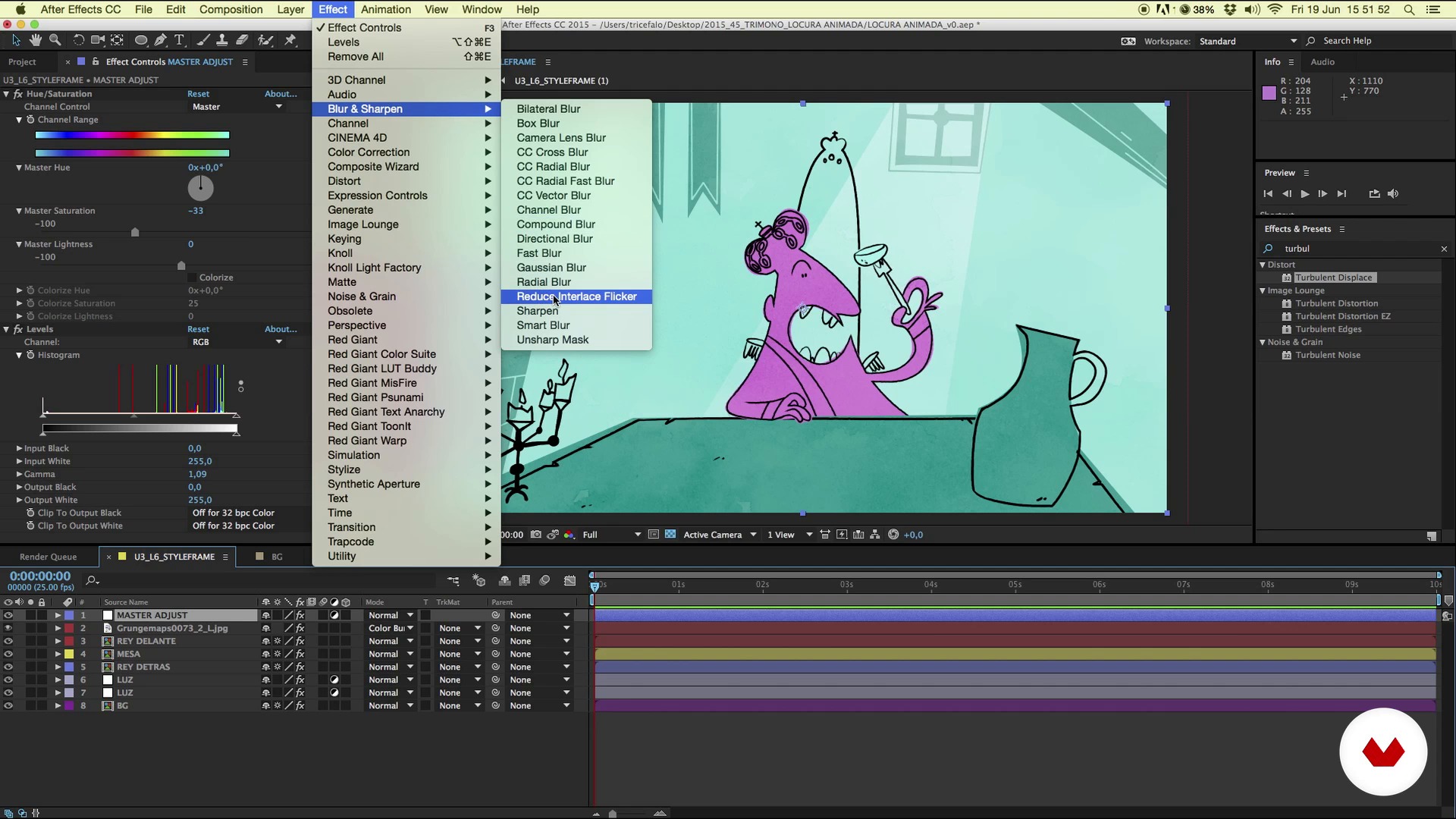Toggle the Hue/Saturation fx switch
The height and width of the screenshot is (819, 1456).
(x=17, y=94)
